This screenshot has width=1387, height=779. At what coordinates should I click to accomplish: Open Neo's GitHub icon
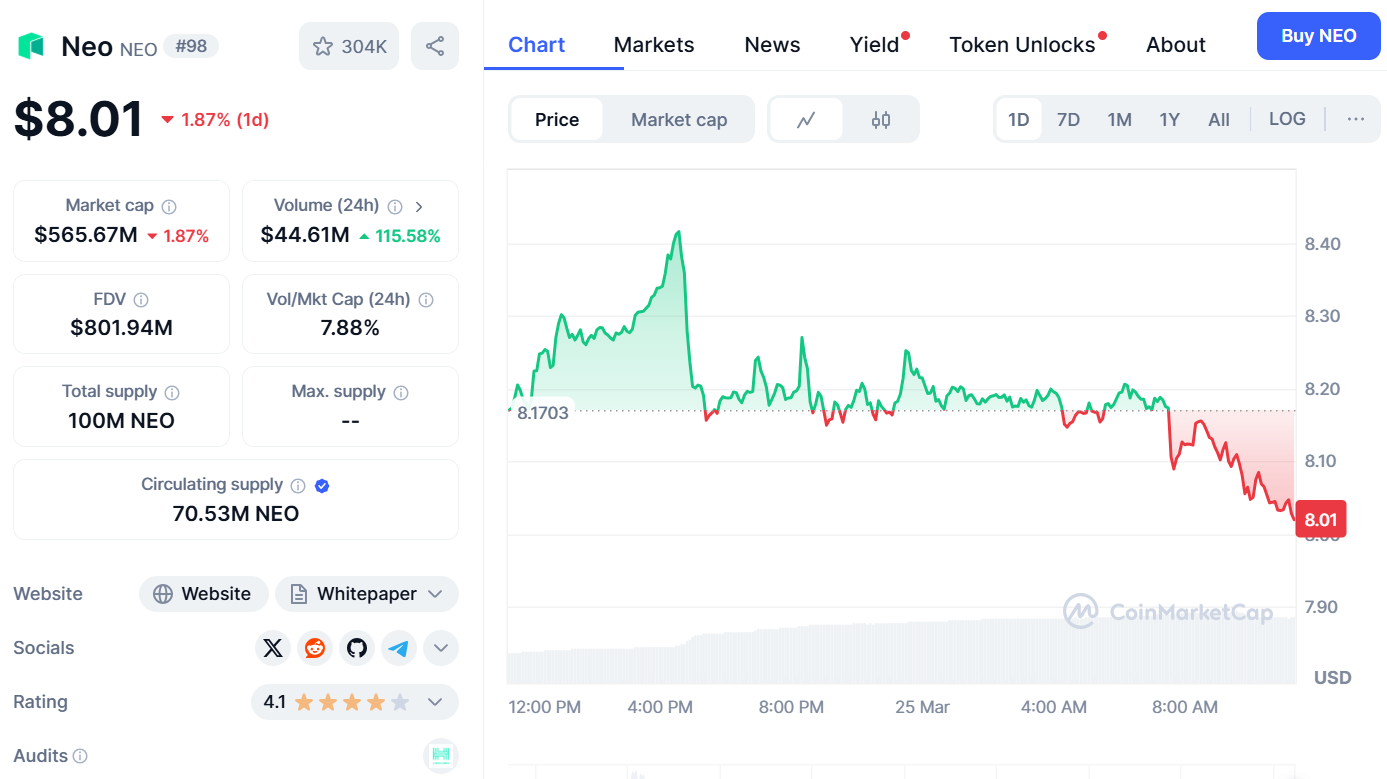(x=357, y=648)
